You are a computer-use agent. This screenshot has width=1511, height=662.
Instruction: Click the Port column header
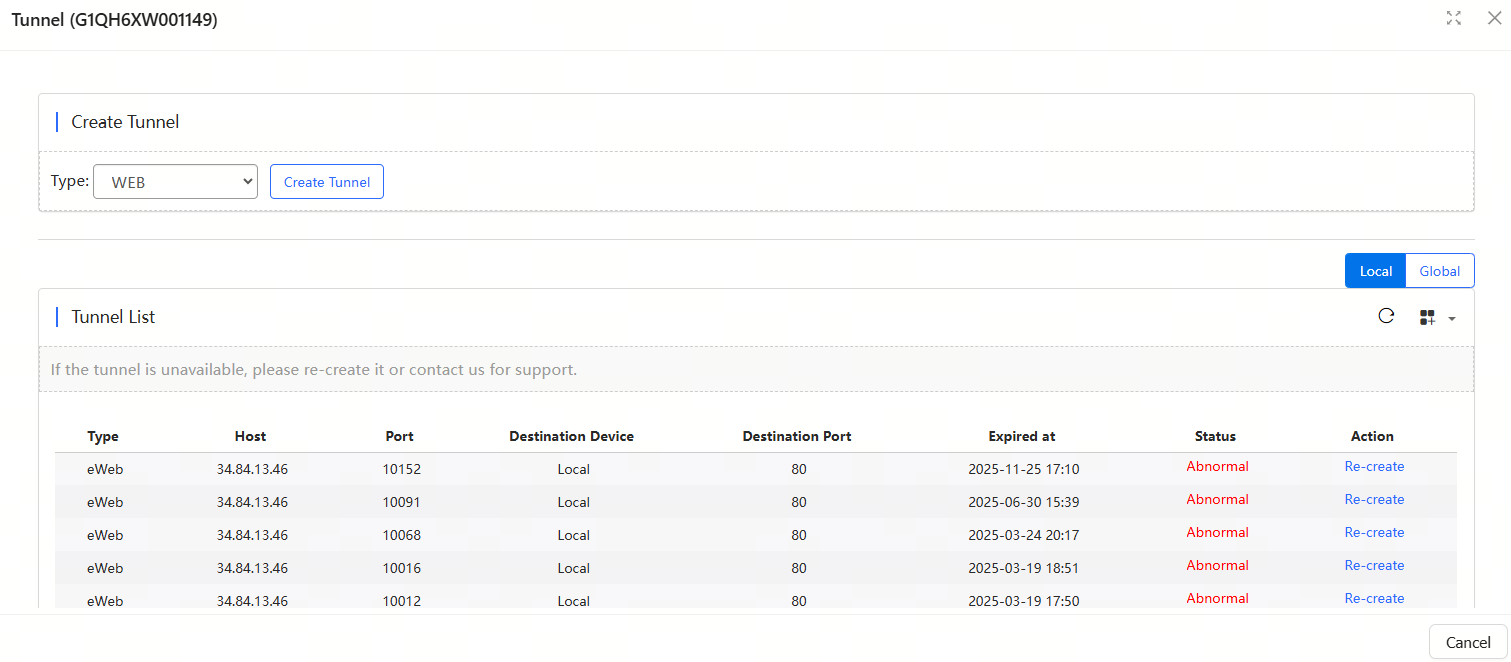click(x=399, y=436)
